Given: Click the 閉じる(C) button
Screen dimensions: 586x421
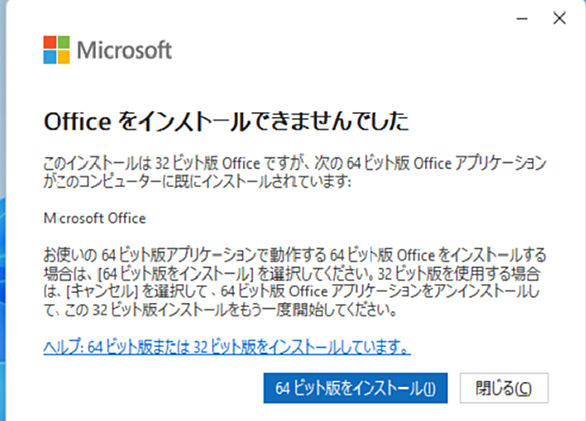Looking at the screenshot, I should coord(504,388).
